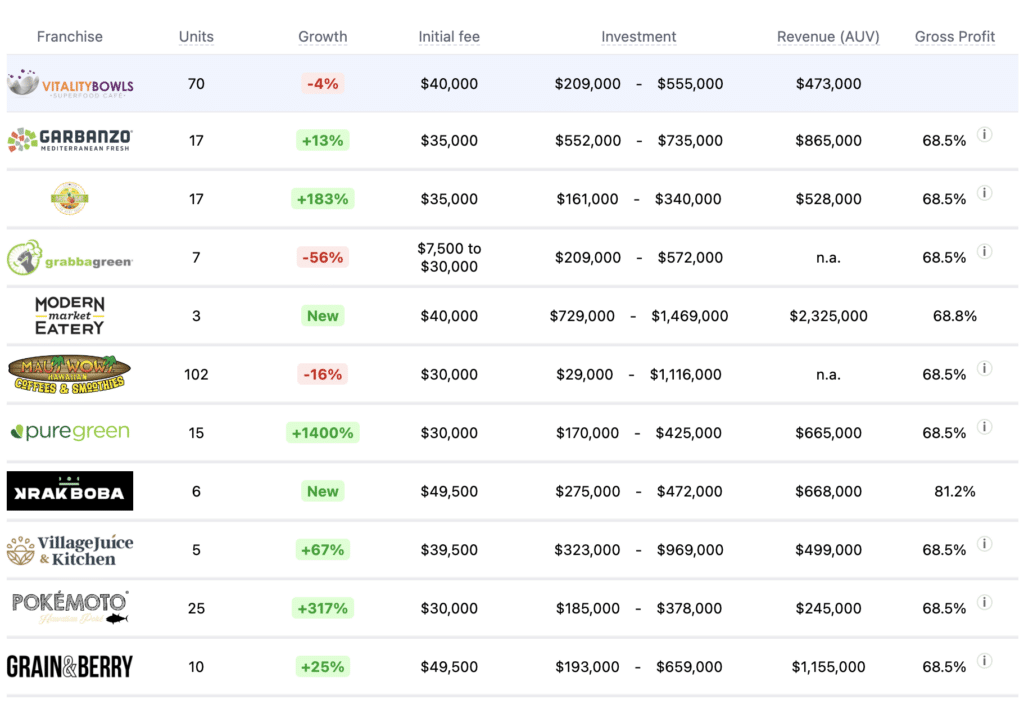
Task: Sort by the Growth column header
Action: (x=323, y=37)
